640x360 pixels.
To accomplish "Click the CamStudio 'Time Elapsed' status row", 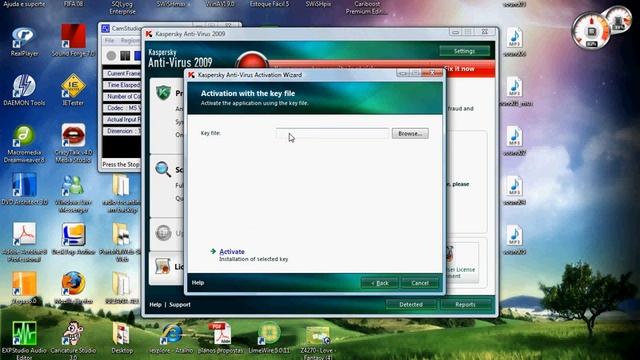I will (x=122, y=85).
